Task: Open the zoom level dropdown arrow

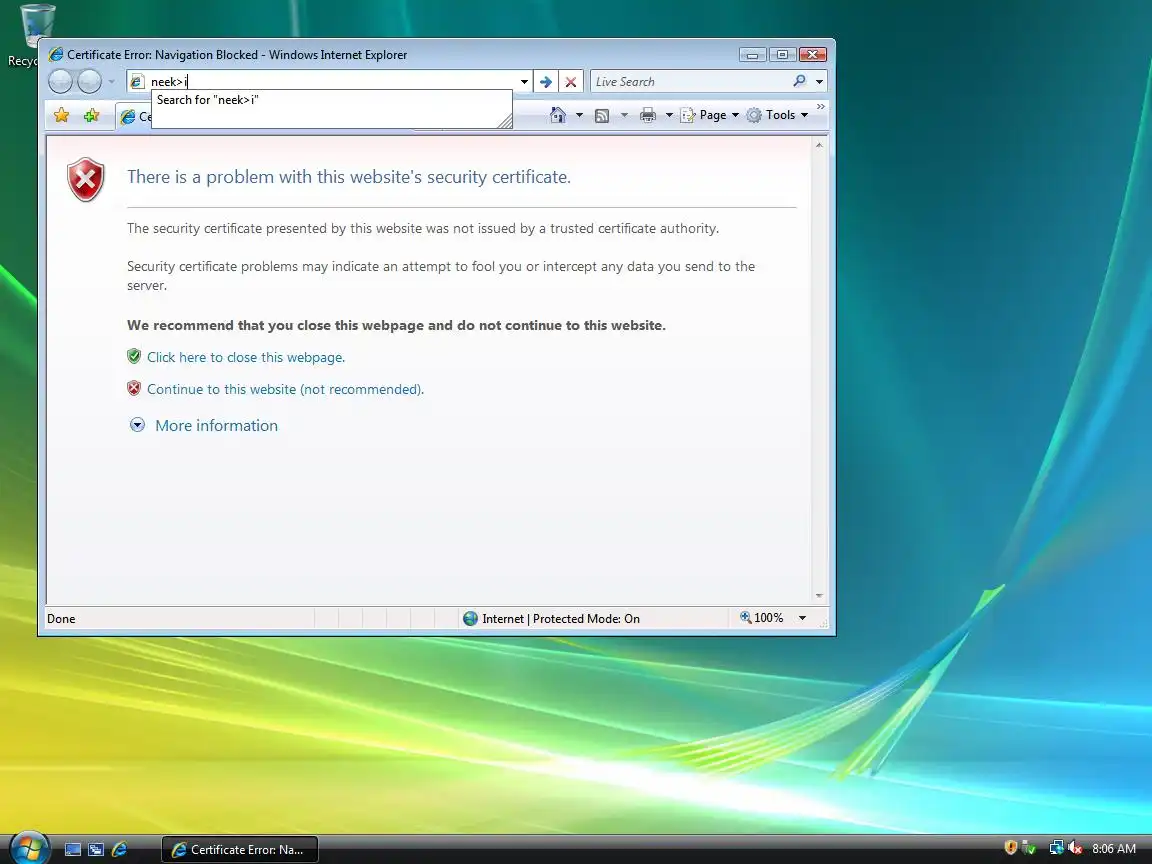Action: coord(802,618)
